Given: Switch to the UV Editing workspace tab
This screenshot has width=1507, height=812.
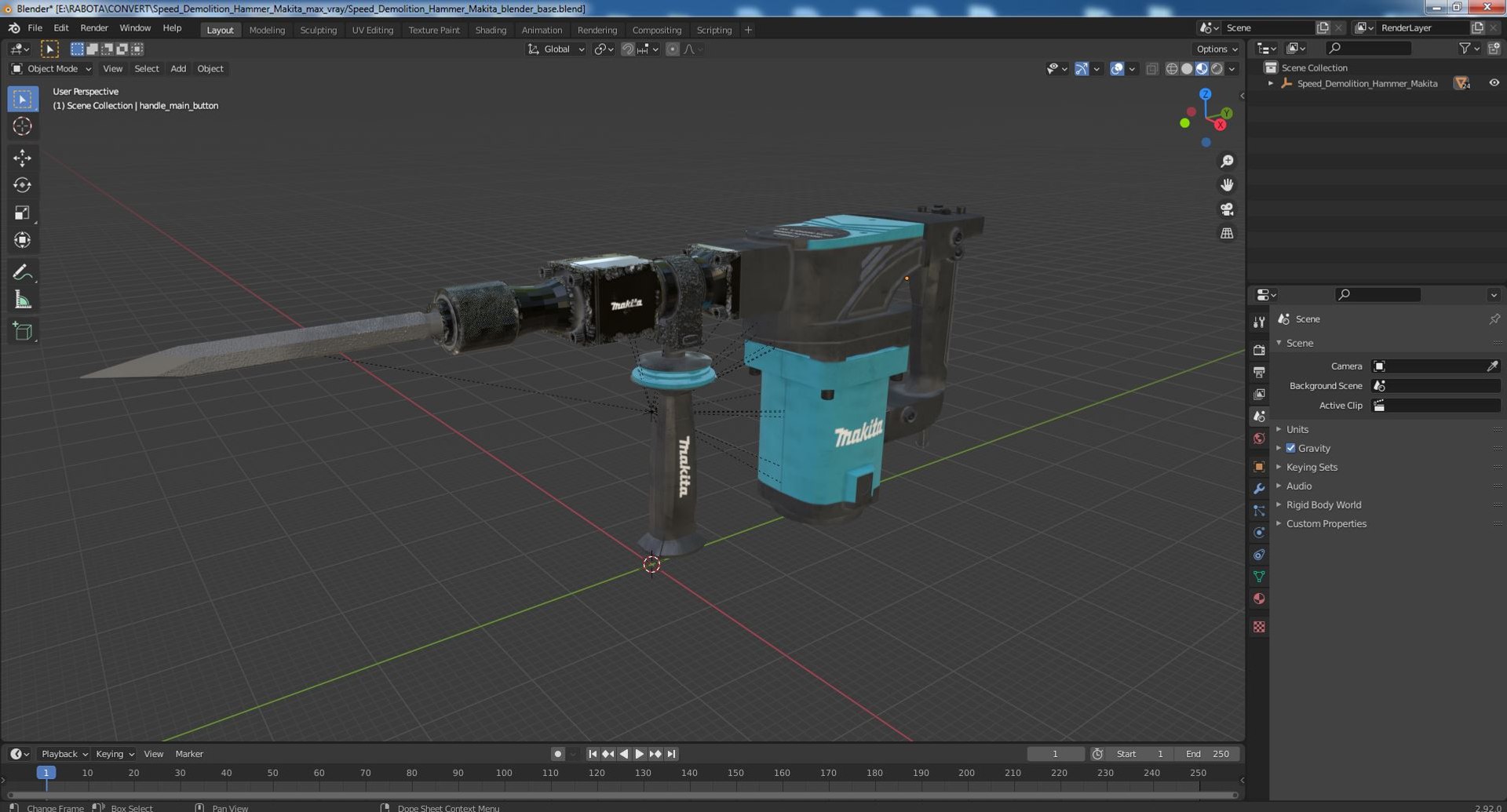Looking at the screenshot, I should click(372, 30).
